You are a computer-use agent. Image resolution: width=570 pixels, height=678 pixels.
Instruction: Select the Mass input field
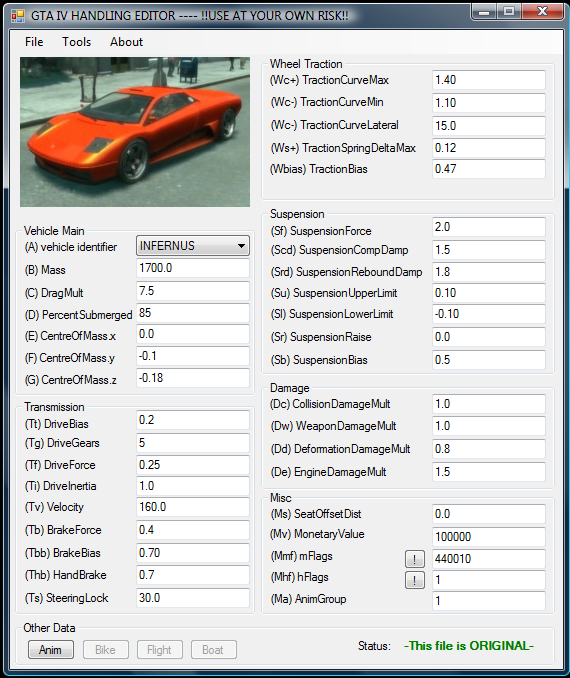coord(193,268)
